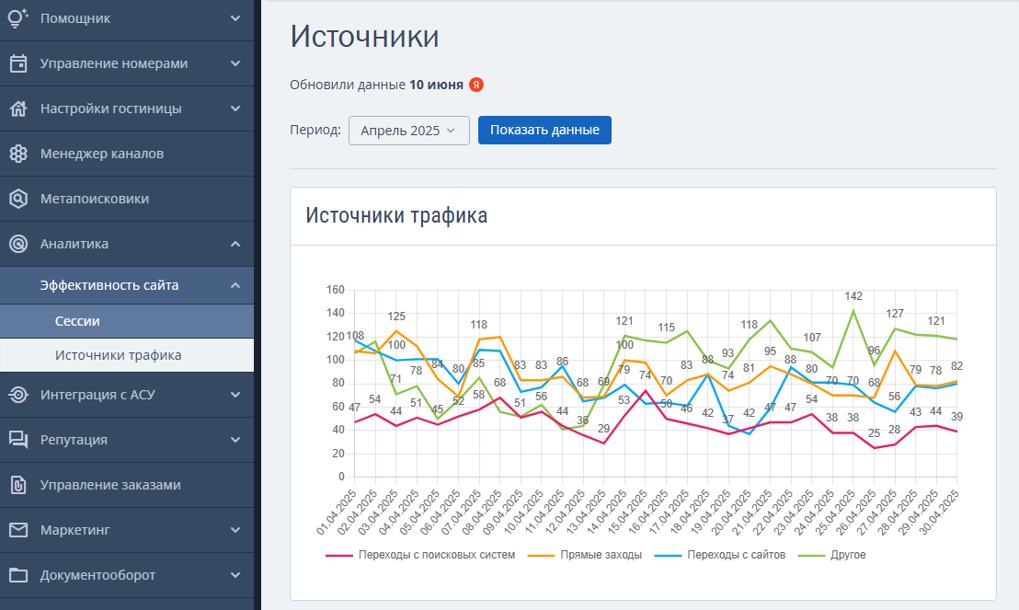The height and width of the screenshot is (610, 1019).
Task: Expand the Управление номерами chevron
Action: coord(235,64)
